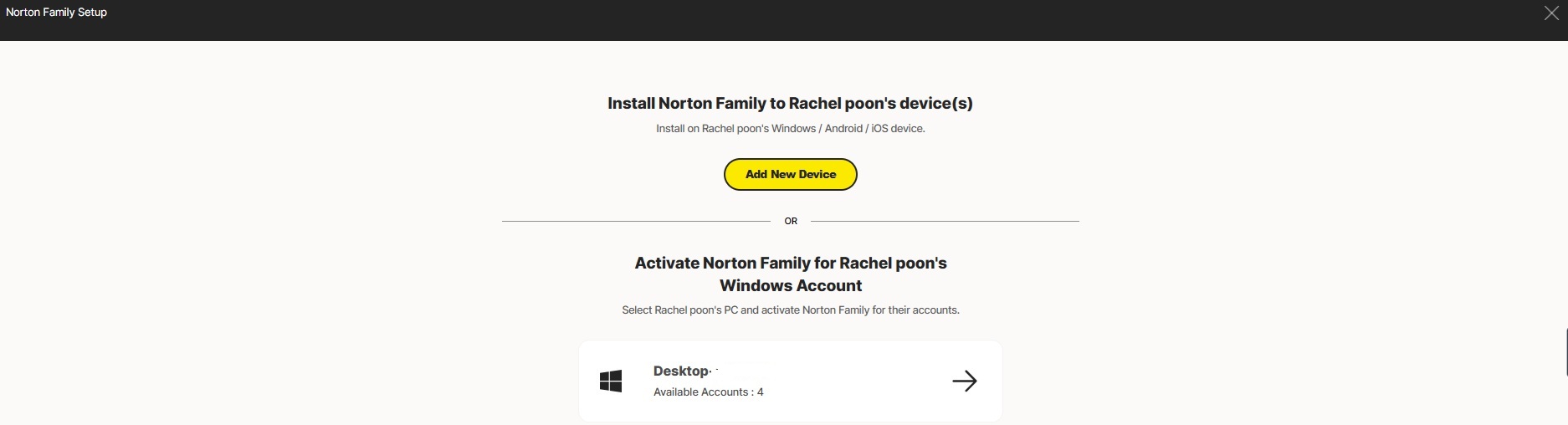Click the Norton Family Setup window title
Image resolution: width=1568 pixels, height=425 pixels.
[x=56, y=13]
